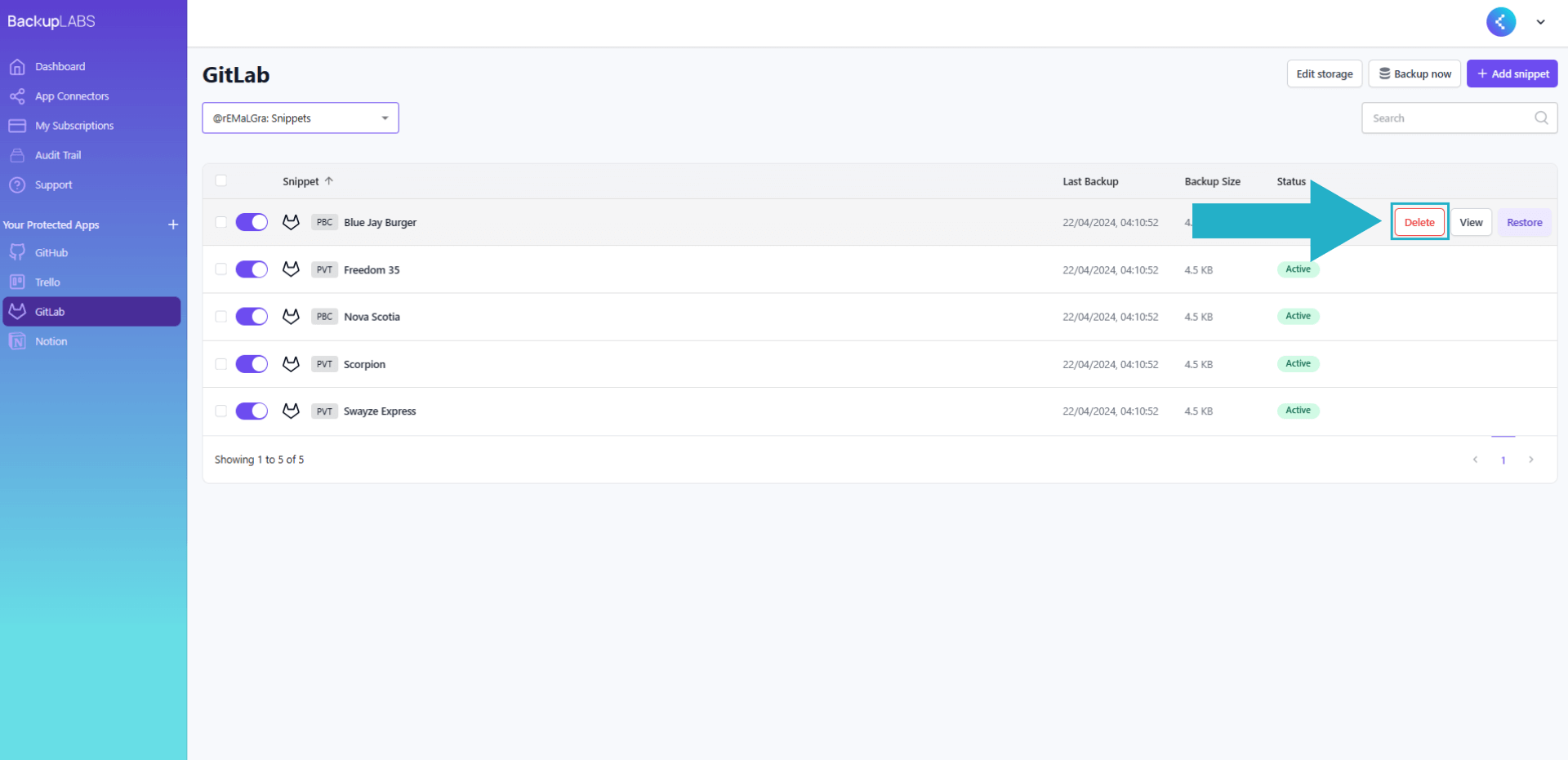1568x760 pixels.
Task: Select Notion under protected apps
Action: tap(51, 341)
